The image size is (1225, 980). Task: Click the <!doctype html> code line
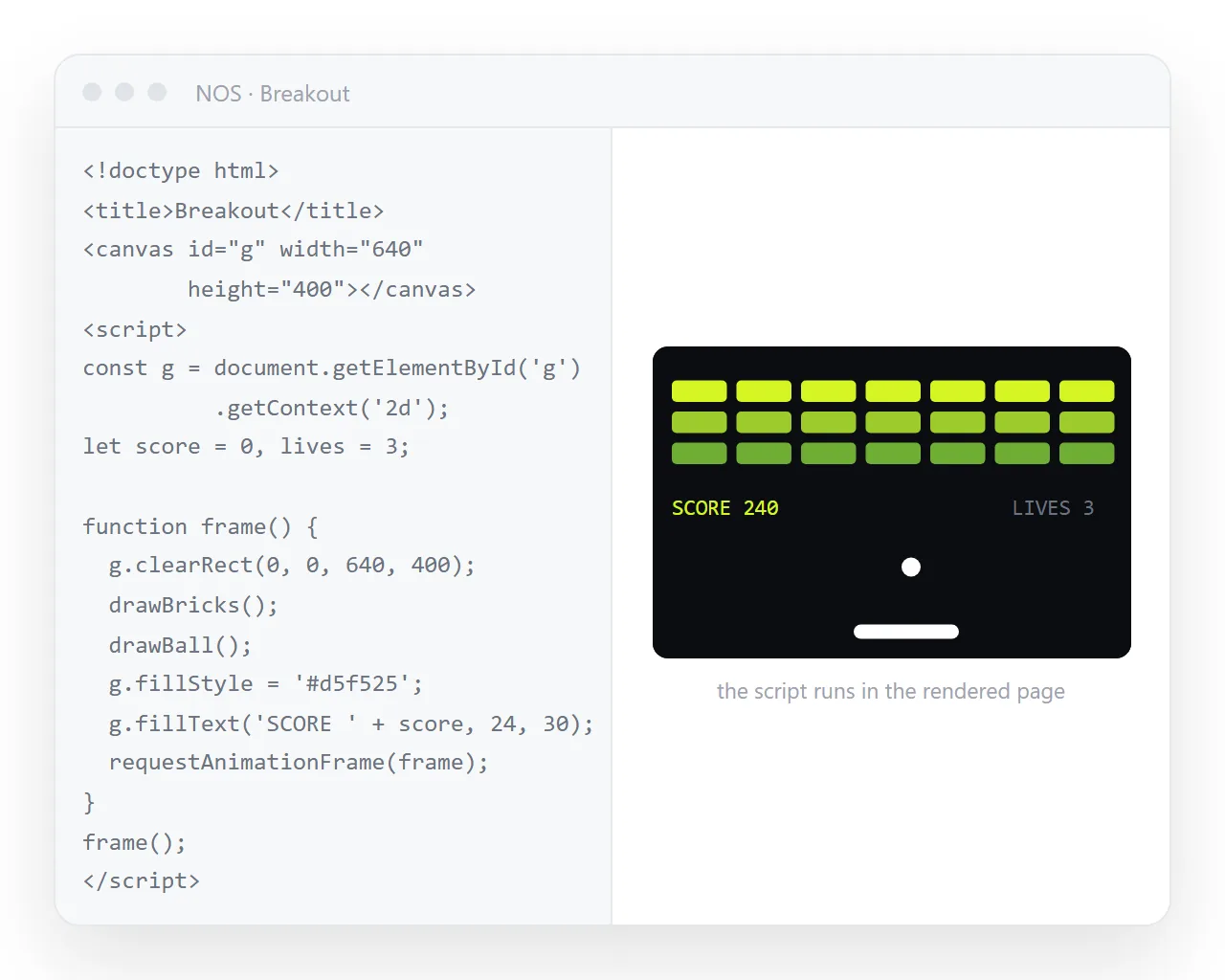pyautogui.click(x=181, y=170)
